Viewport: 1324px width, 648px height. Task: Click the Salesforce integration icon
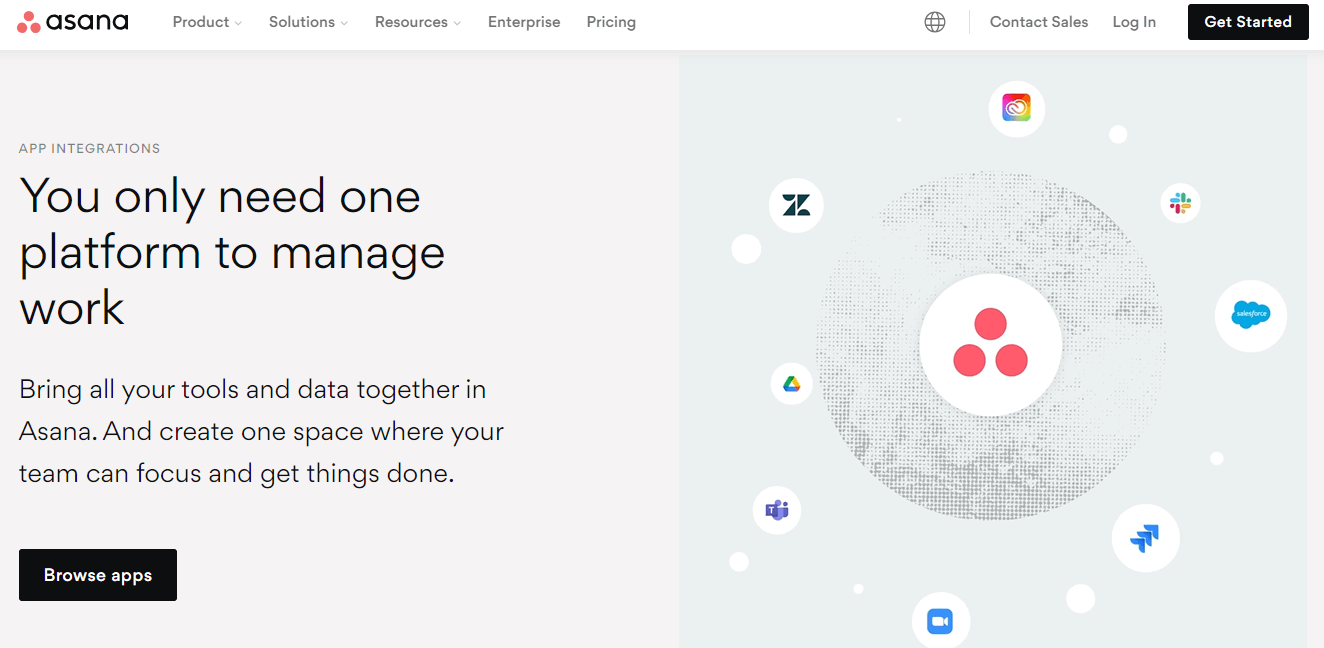1251,316
